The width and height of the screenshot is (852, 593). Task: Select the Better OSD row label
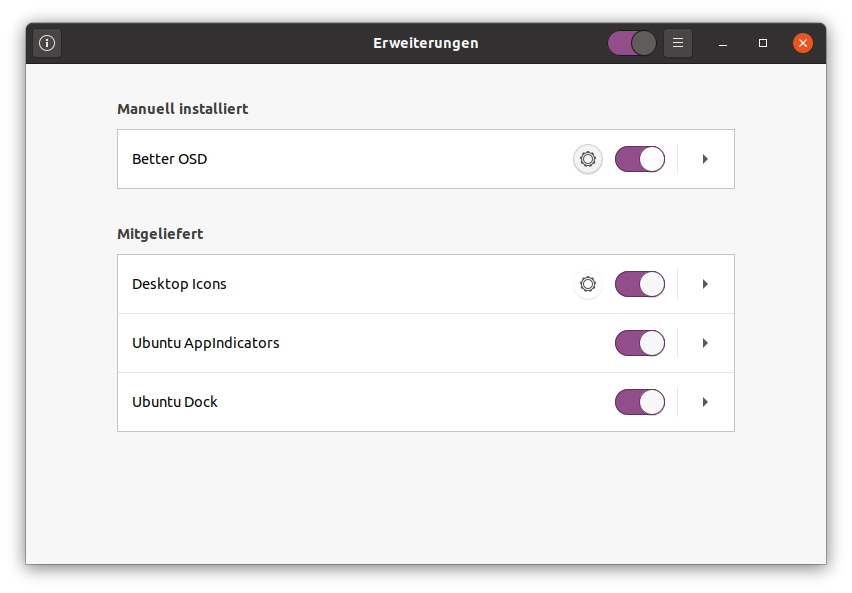pyautogui.click(x=170, y=159)
